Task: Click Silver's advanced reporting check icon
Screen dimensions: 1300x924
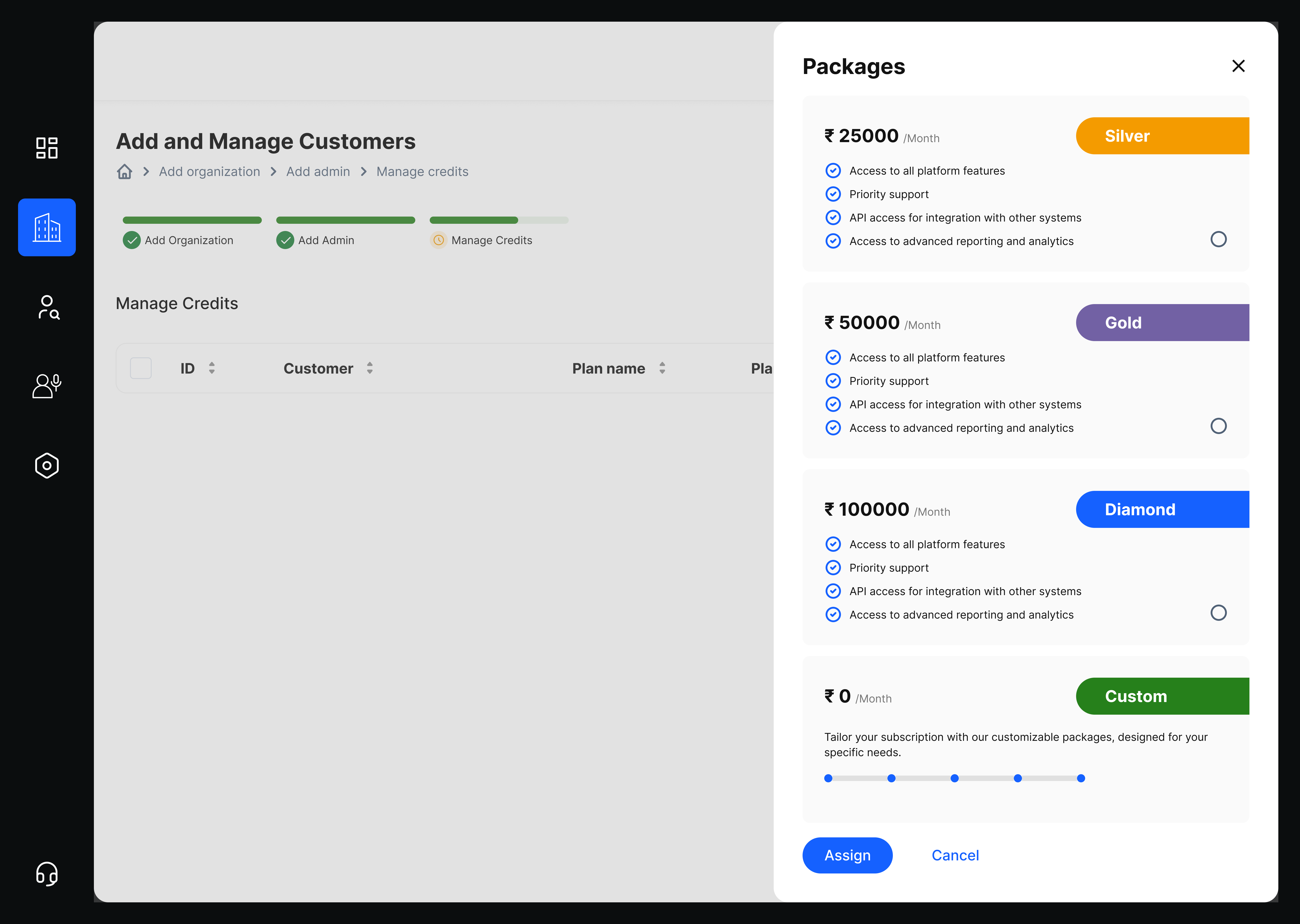Action: pyautogui.click(x=833, y=241)
